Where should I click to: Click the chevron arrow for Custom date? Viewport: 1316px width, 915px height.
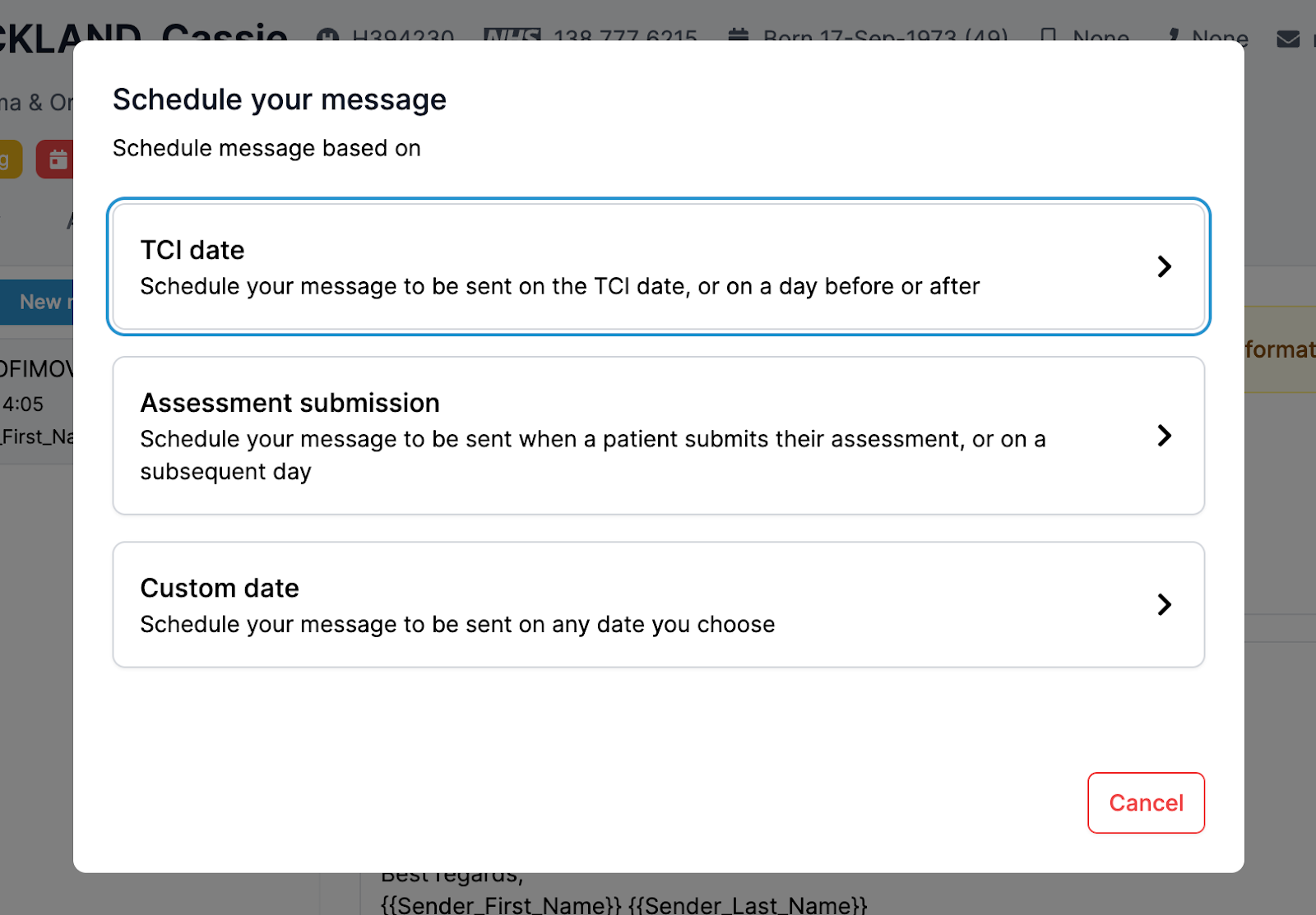click(x=1164, y=605)
